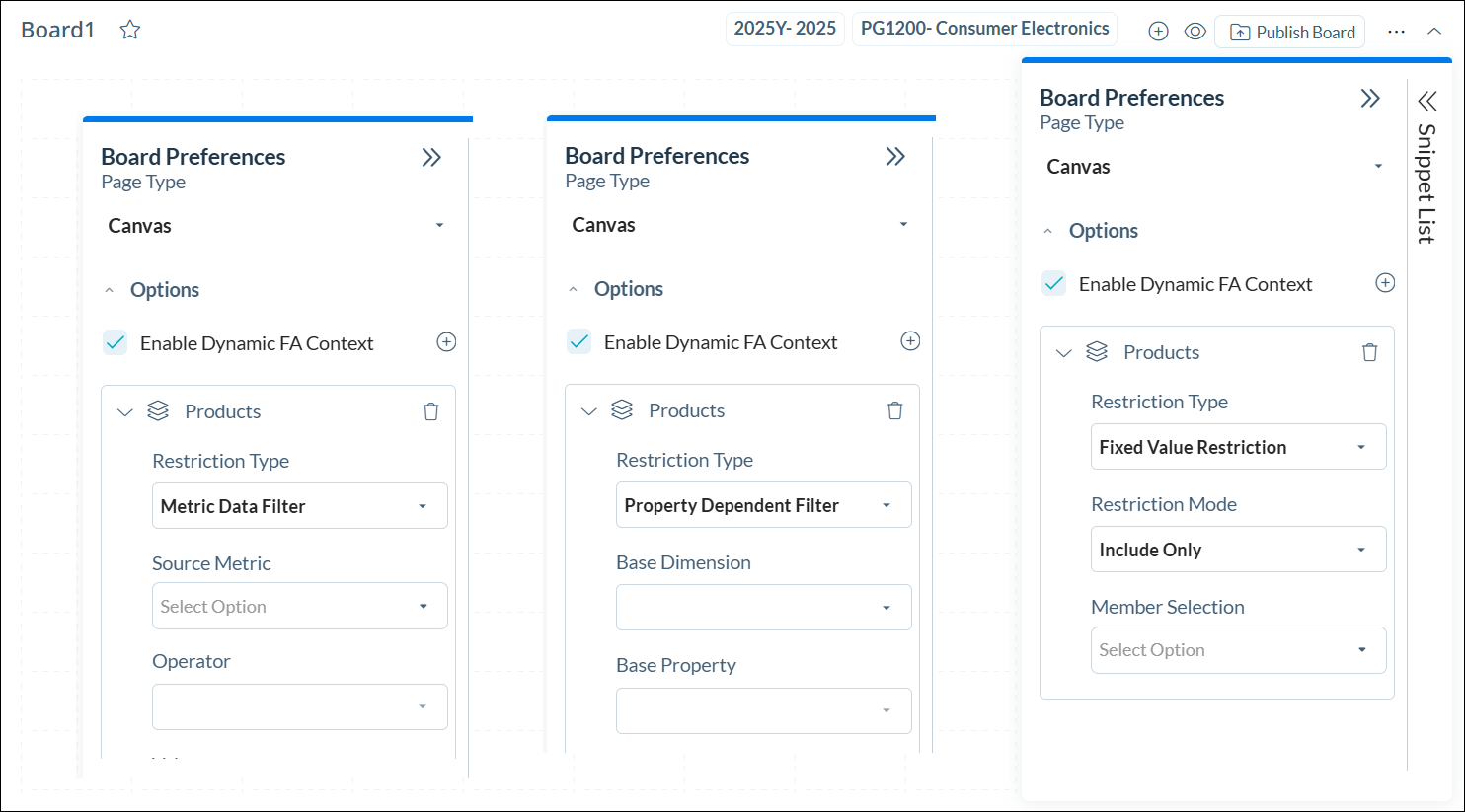Toggle the eye preview icon in top toolbar

click(x=1195, y=32)
